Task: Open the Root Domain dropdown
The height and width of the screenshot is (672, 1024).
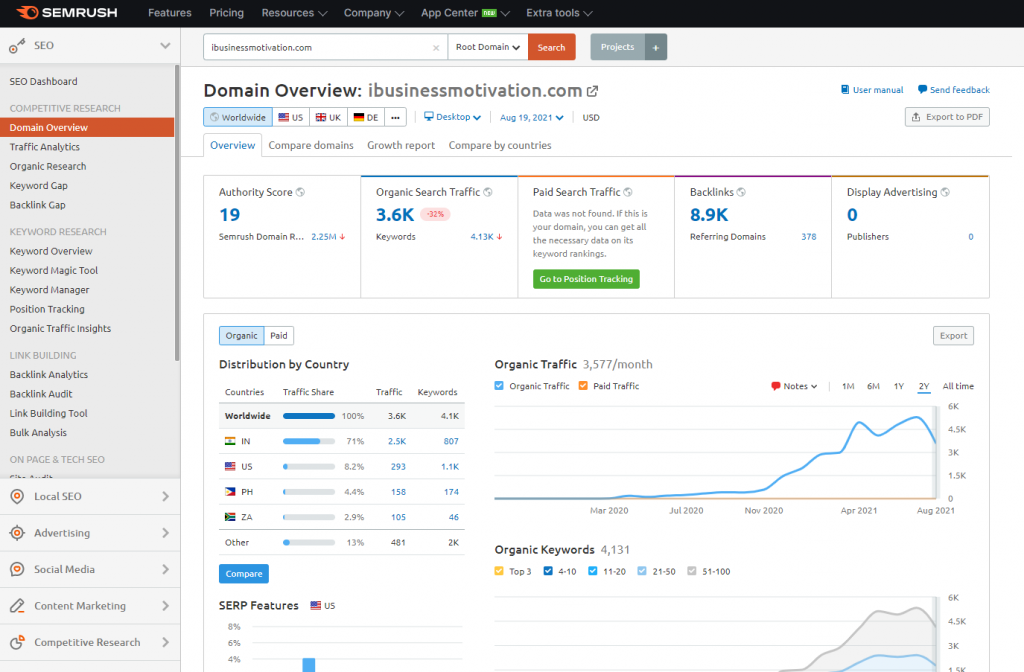Action: click(488, 47)
